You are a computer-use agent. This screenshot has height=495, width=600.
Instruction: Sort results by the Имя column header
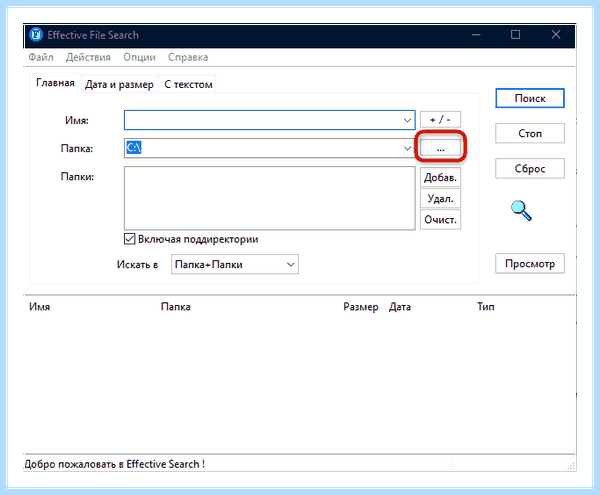pyautogui.click(x=40, y=307)
